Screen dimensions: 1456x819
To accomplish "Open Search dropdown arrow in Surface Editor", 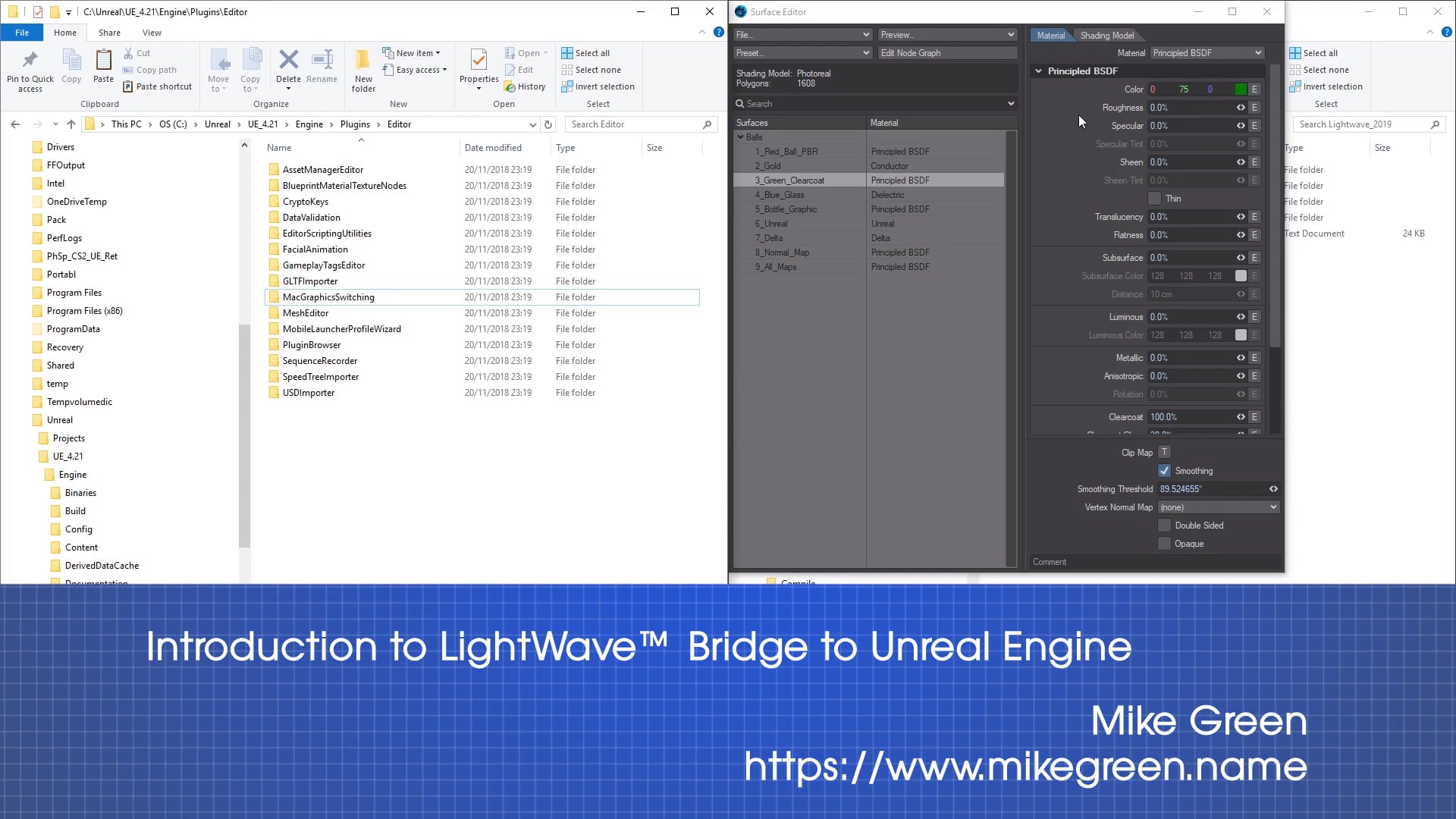I will tap(1011, 104).
